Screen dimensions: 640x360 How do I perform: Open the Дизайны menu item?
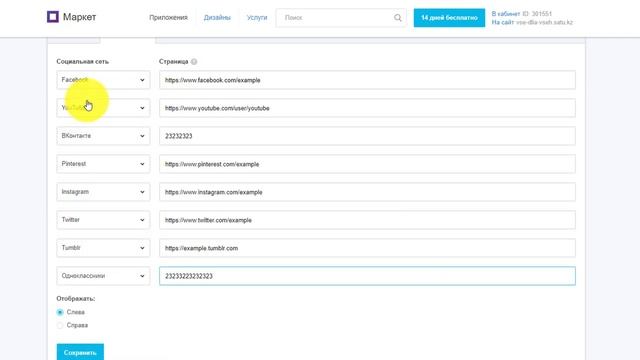coord(217,18)
